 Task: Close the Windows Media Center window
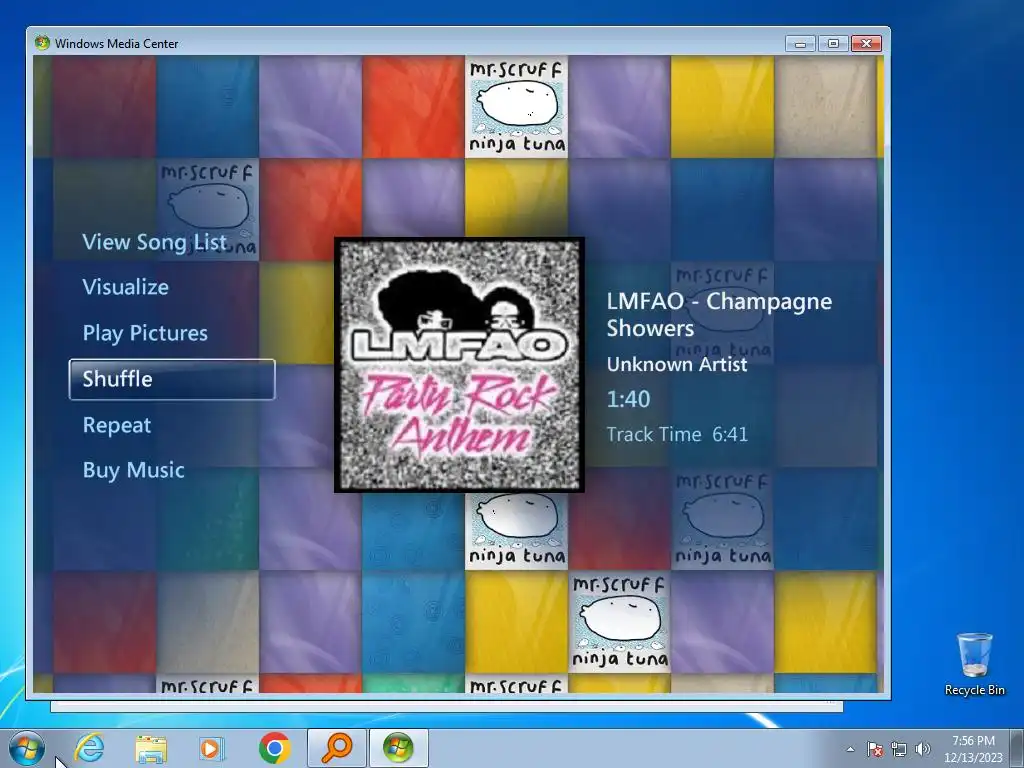coord(867,43)
